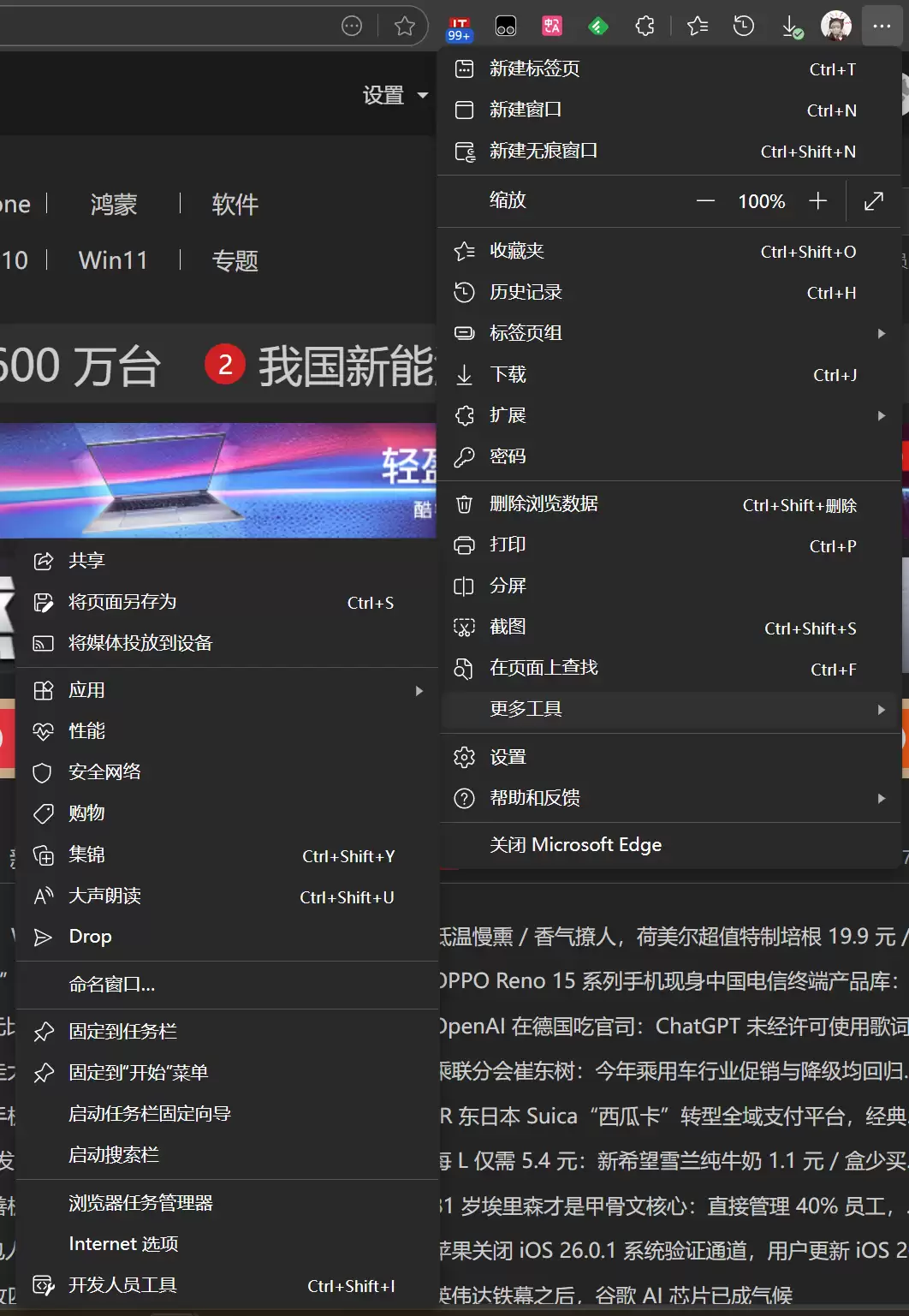Decrease page zoom with the minus button

pos(704,201)
